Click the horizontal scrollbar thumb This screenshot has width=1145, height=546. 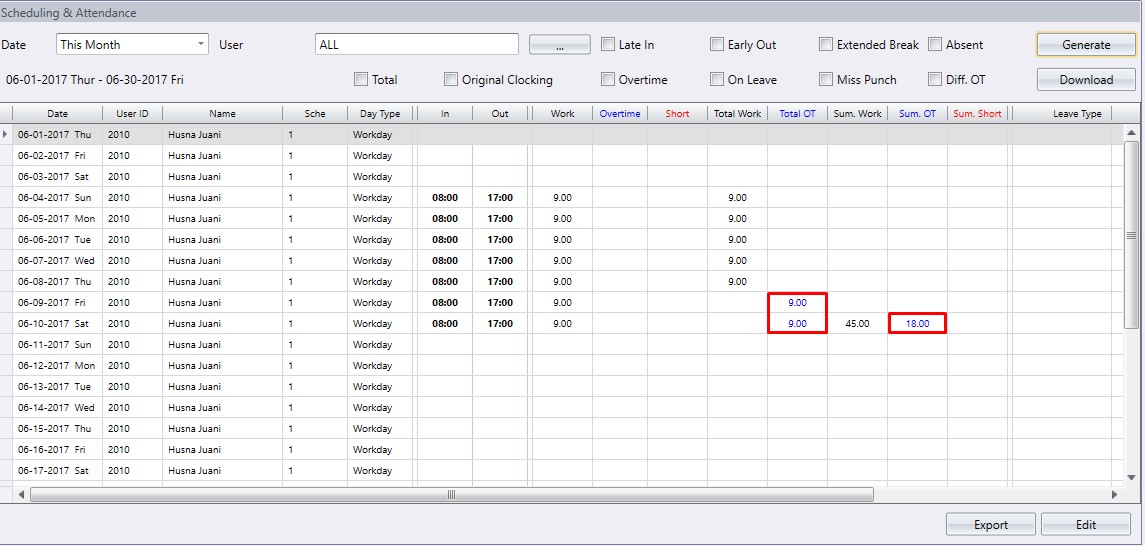pyautogui.click(x=451, y=495)
